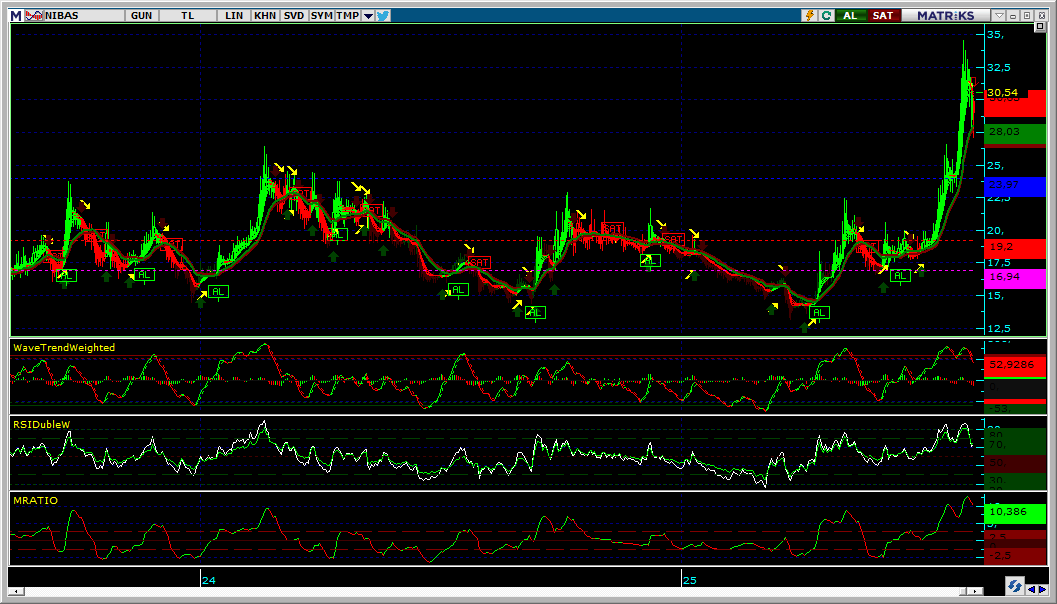The height and width of the screenshot is (604, 1057).
Task: Click the Twitter bird icon
Action: tap(383, 16)
